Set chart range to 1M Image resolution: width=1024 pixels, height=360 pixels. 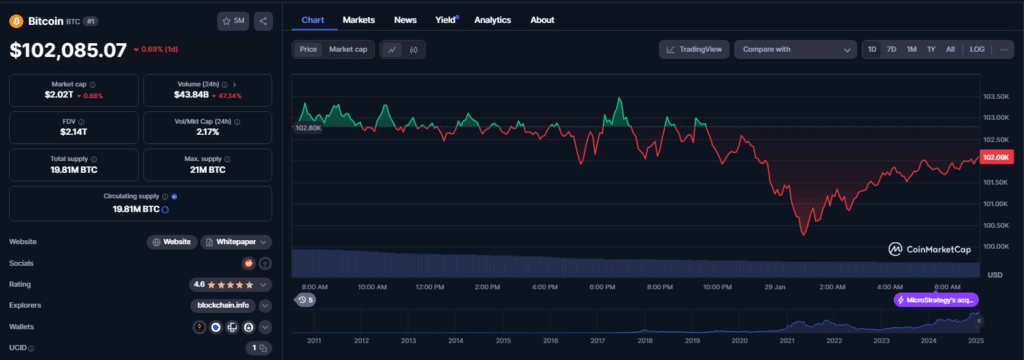912,49
